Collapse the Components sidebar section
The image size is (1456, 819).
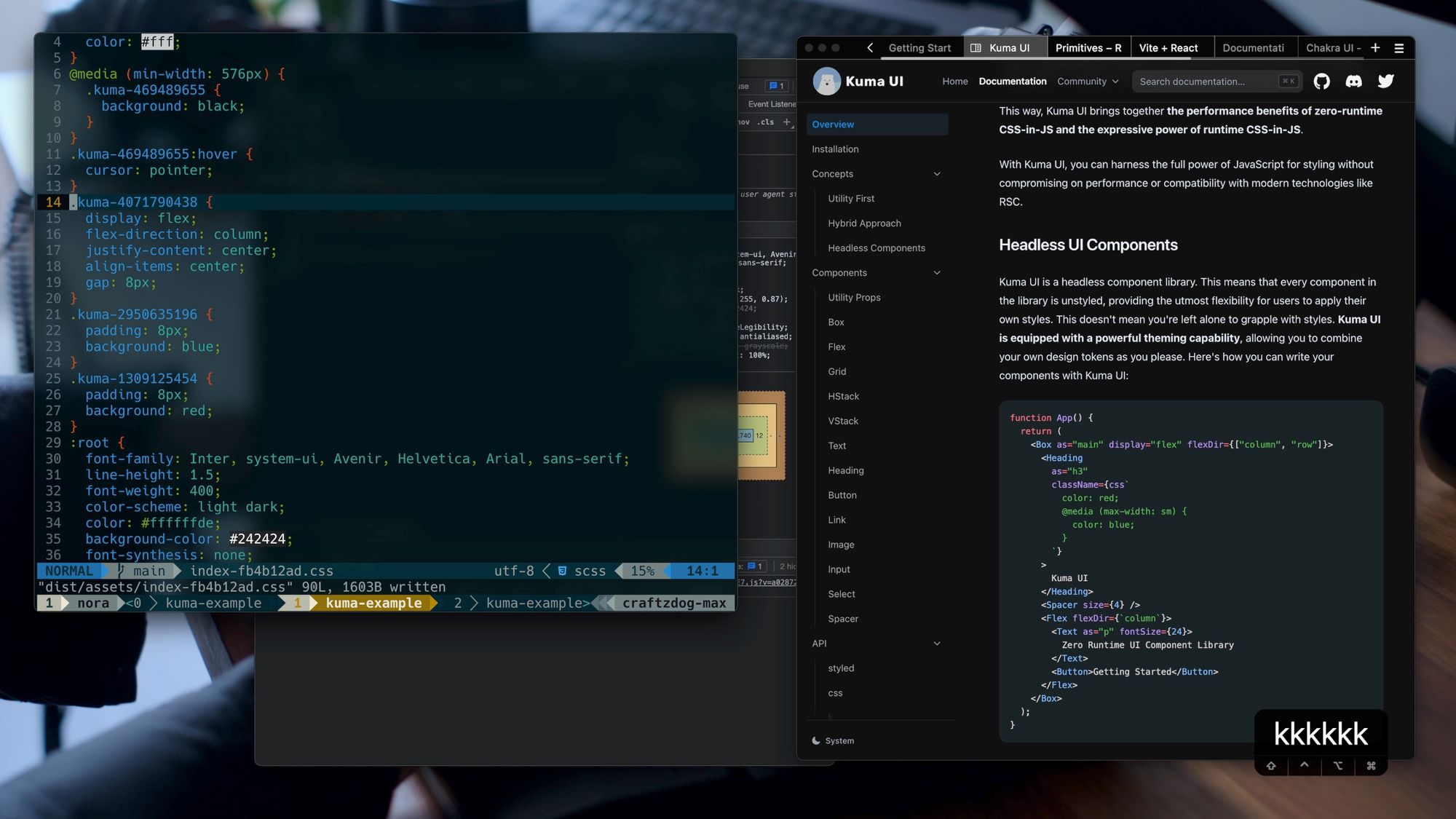(x=937, y=273)
